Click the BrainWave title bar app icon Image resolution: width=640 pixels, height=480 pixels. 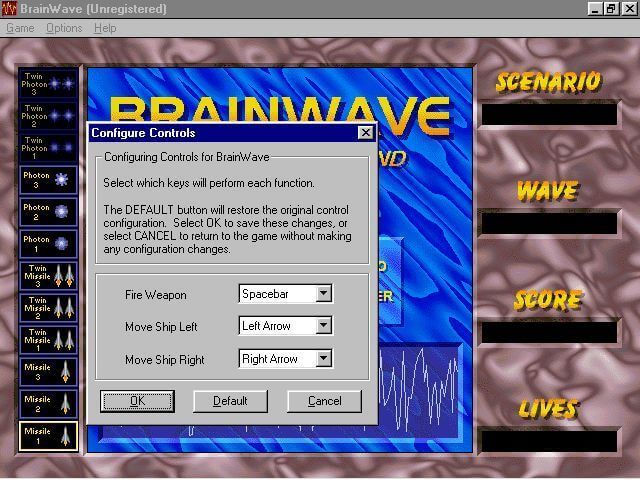click(9, 9)
